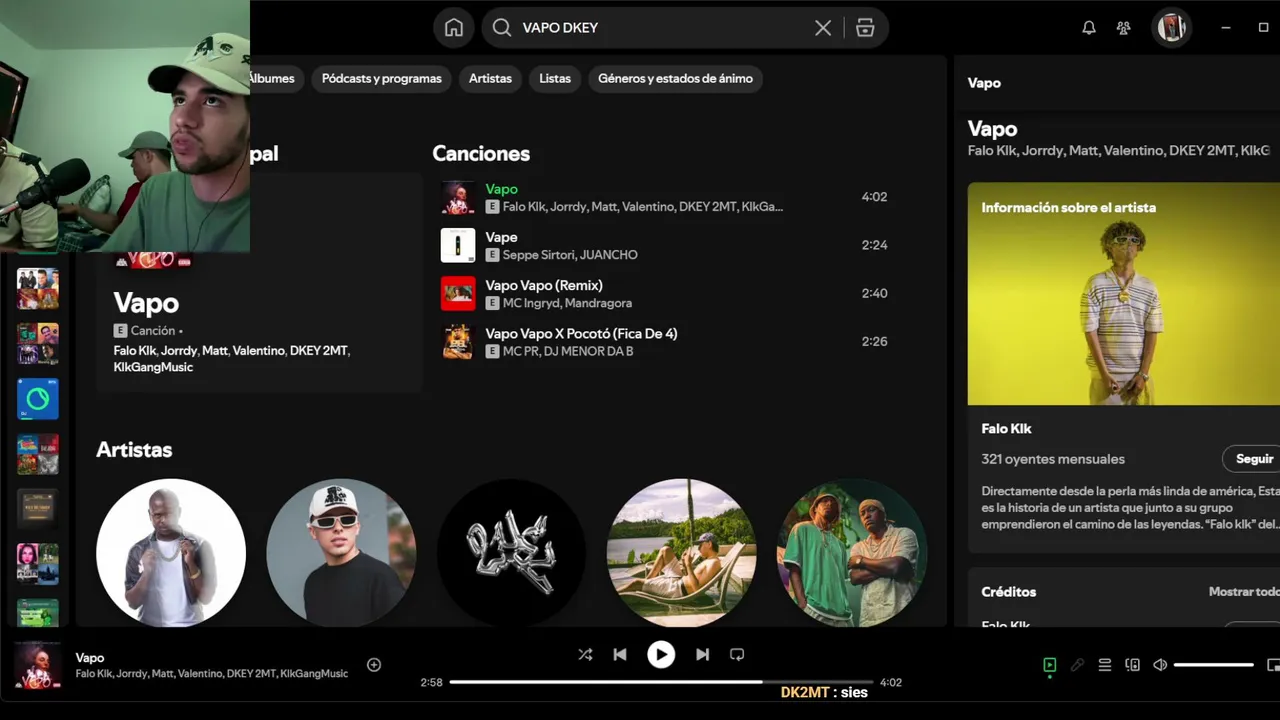
Task: Go to the Spotify Home icon
Action: click(454, 28)
